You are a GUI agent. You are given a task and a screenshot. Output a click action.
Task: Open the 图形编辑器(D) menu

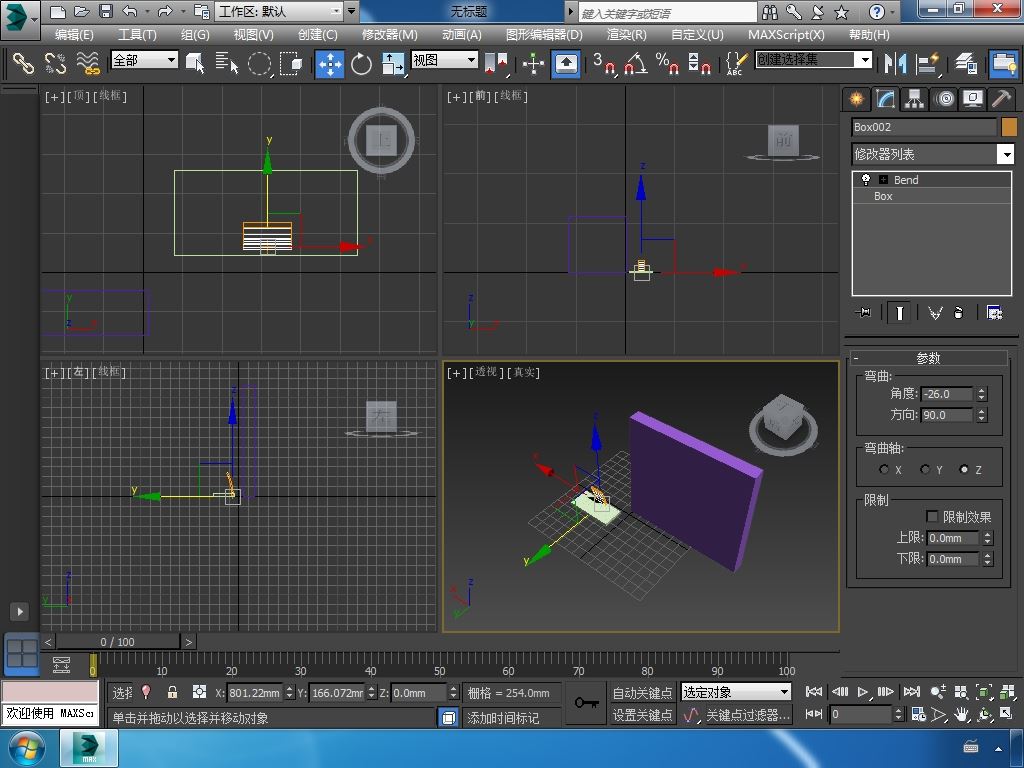click(x=544, y=35)
